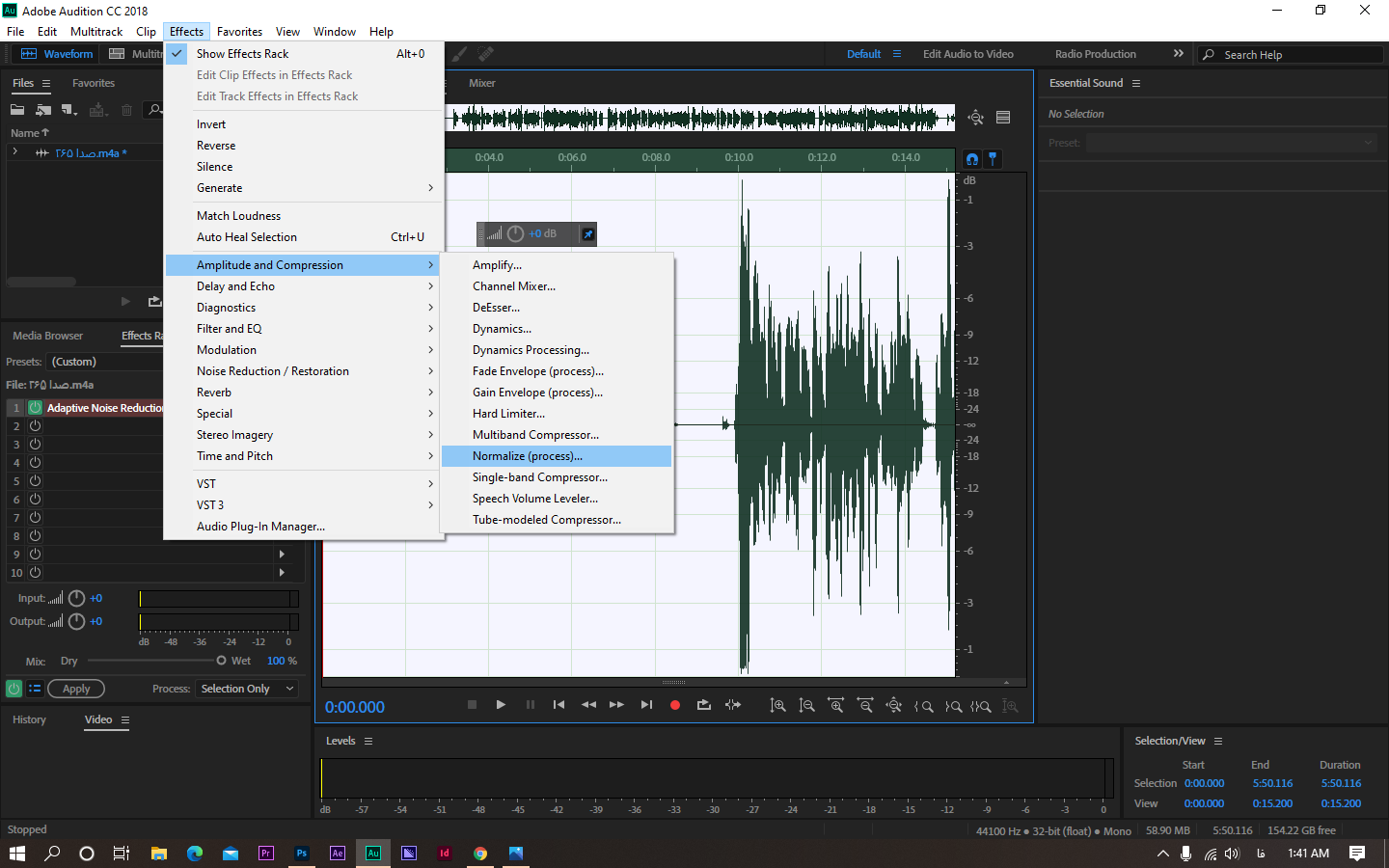The image size is (1389, 868).
Task: Open the Essential Sound panel menu
Action: pyautogui.click(x=1136, y=84)
